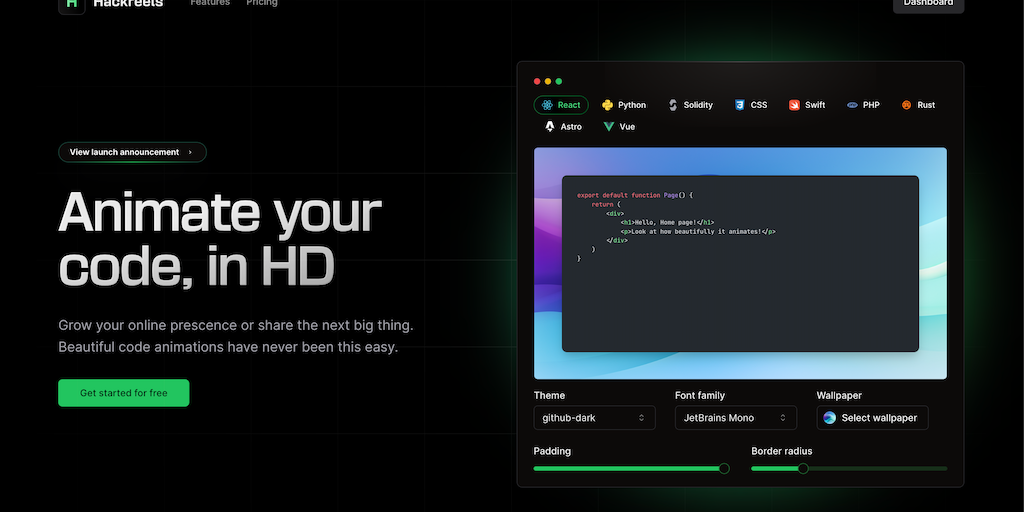The width and height of the screenshot is (1024, 512).
Task: Select the PHP language icon
Action: [852, 105]
